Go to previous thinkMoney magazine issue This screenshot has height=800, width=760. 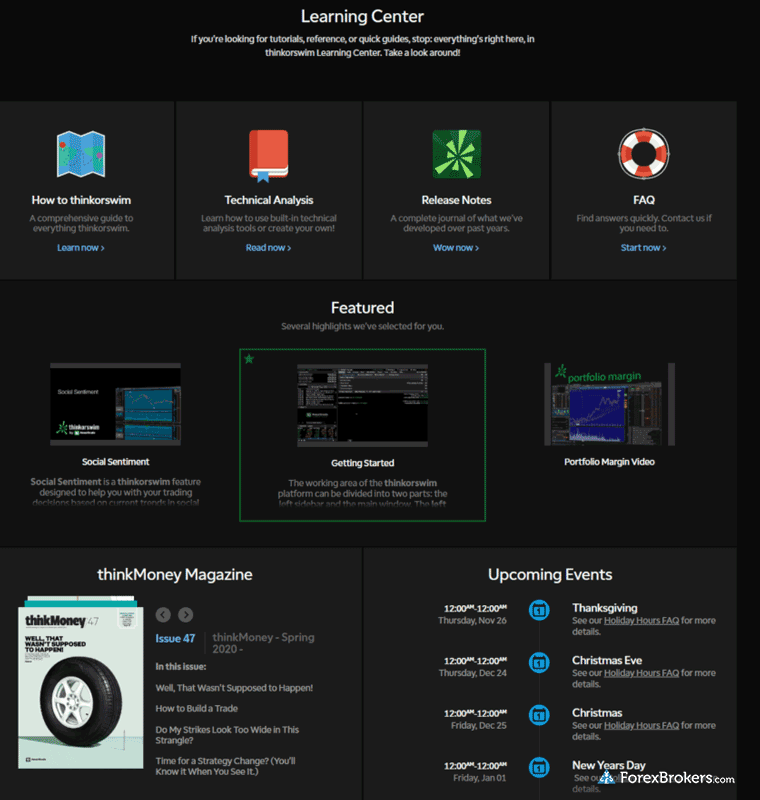[163, 615]
